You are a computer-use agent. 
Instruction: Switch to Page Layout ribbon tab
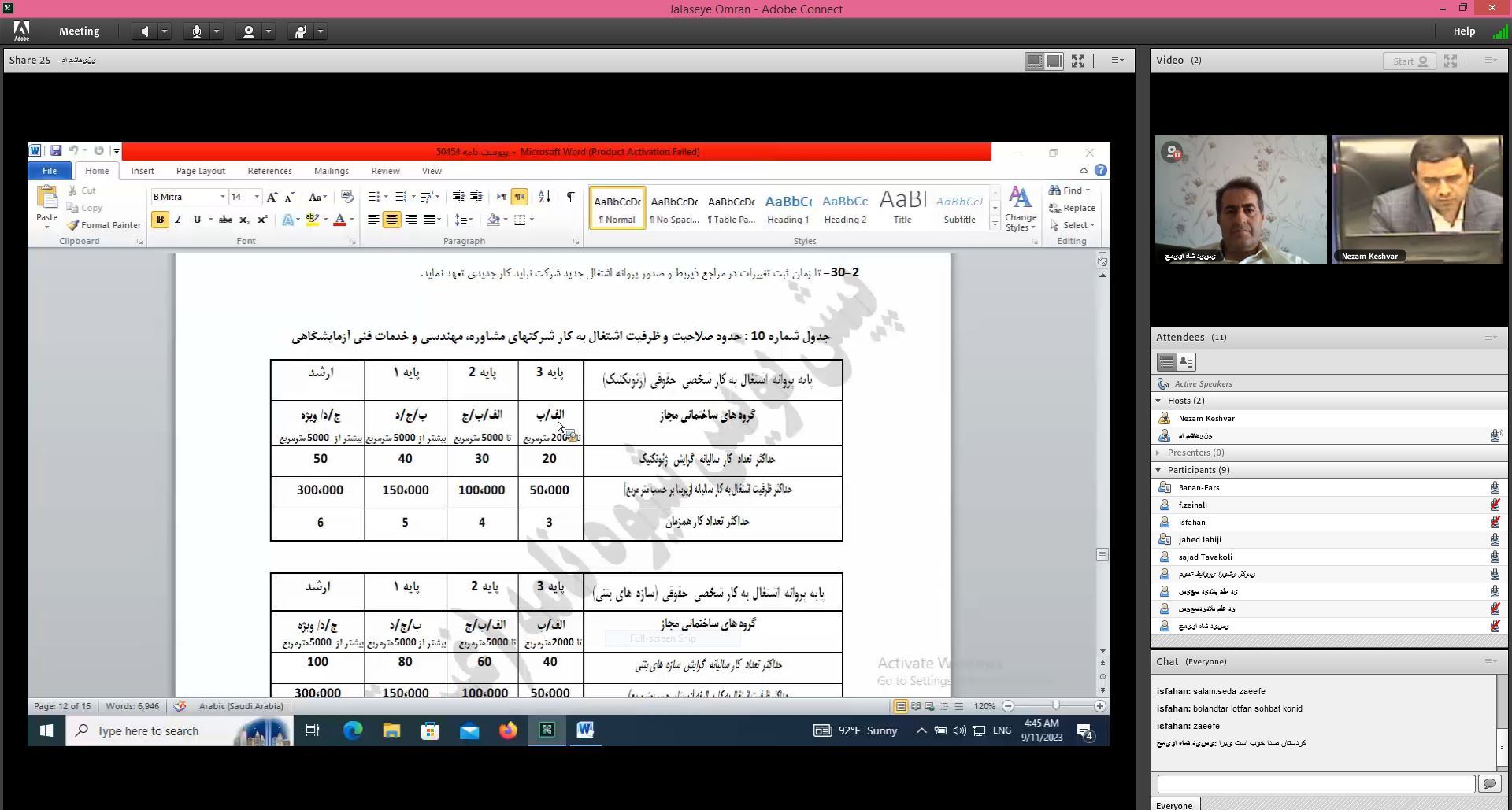point(201,171)
